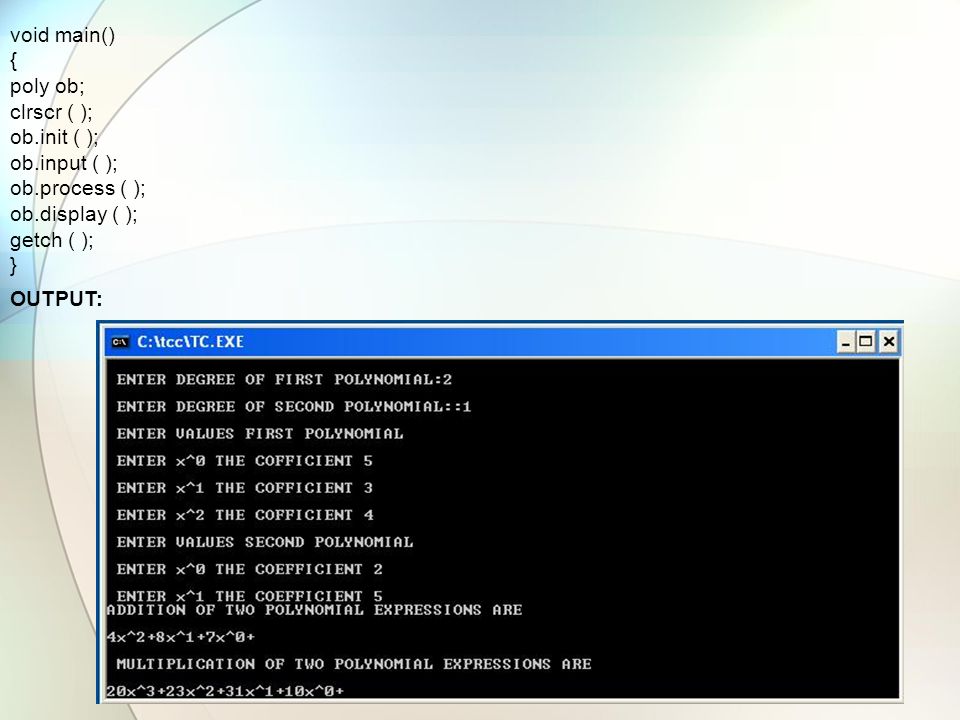Click the 'ob.init ( );' code line
The height and width of the screenshot is (720, 960).
coord(54,138)
